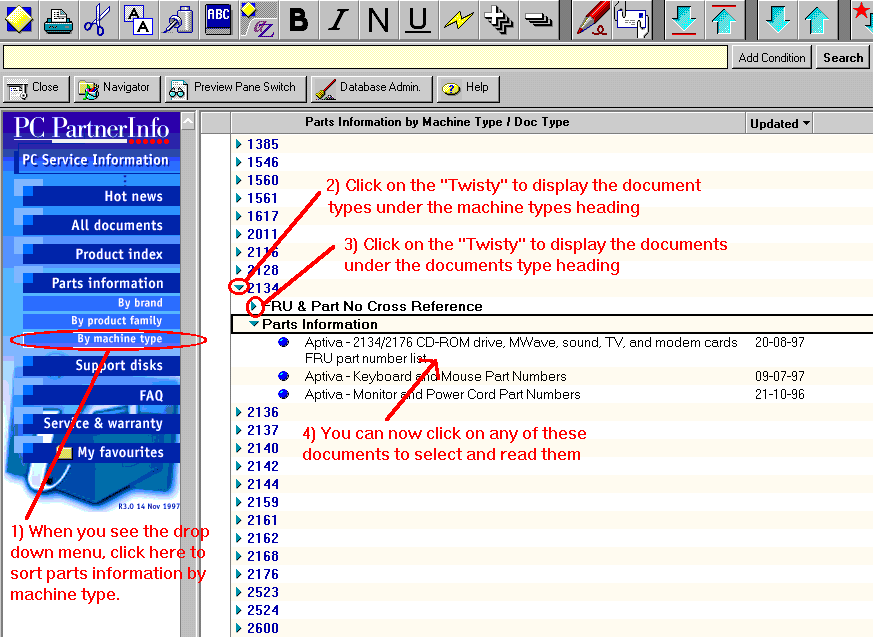This screenshot has width=873, height=637.
Task: Apply bold formatting with the B button
Action: tap(297, 19)
